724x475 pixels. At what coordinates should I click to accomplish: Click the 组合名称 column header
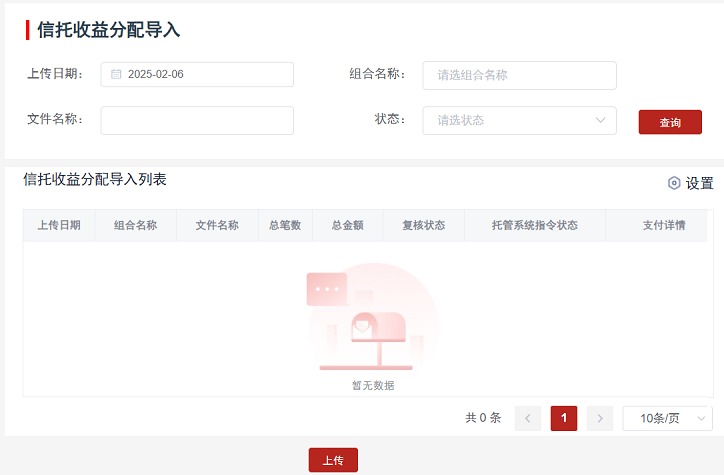pyautogui.click(x=135, y=225)
